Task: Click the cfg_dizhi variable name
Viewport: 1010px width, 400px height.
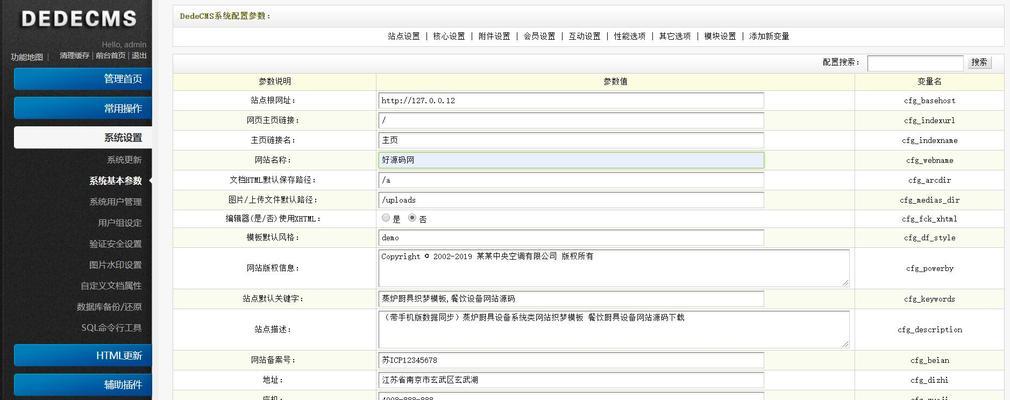Action: pyautogui.click(x=929, y=380)
